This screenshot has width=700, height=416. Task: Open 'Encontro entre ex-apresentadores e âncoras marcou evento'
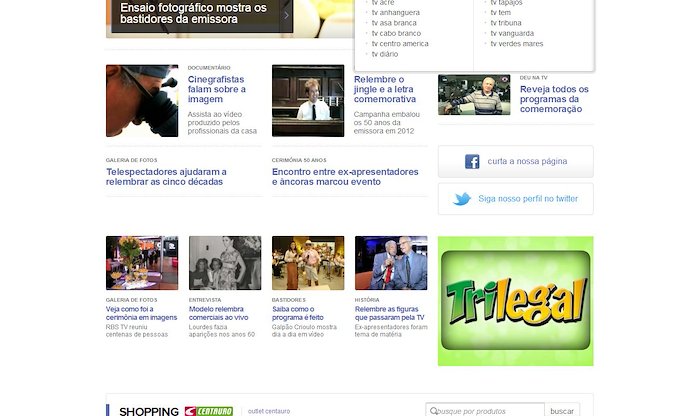tap(345, 176)
